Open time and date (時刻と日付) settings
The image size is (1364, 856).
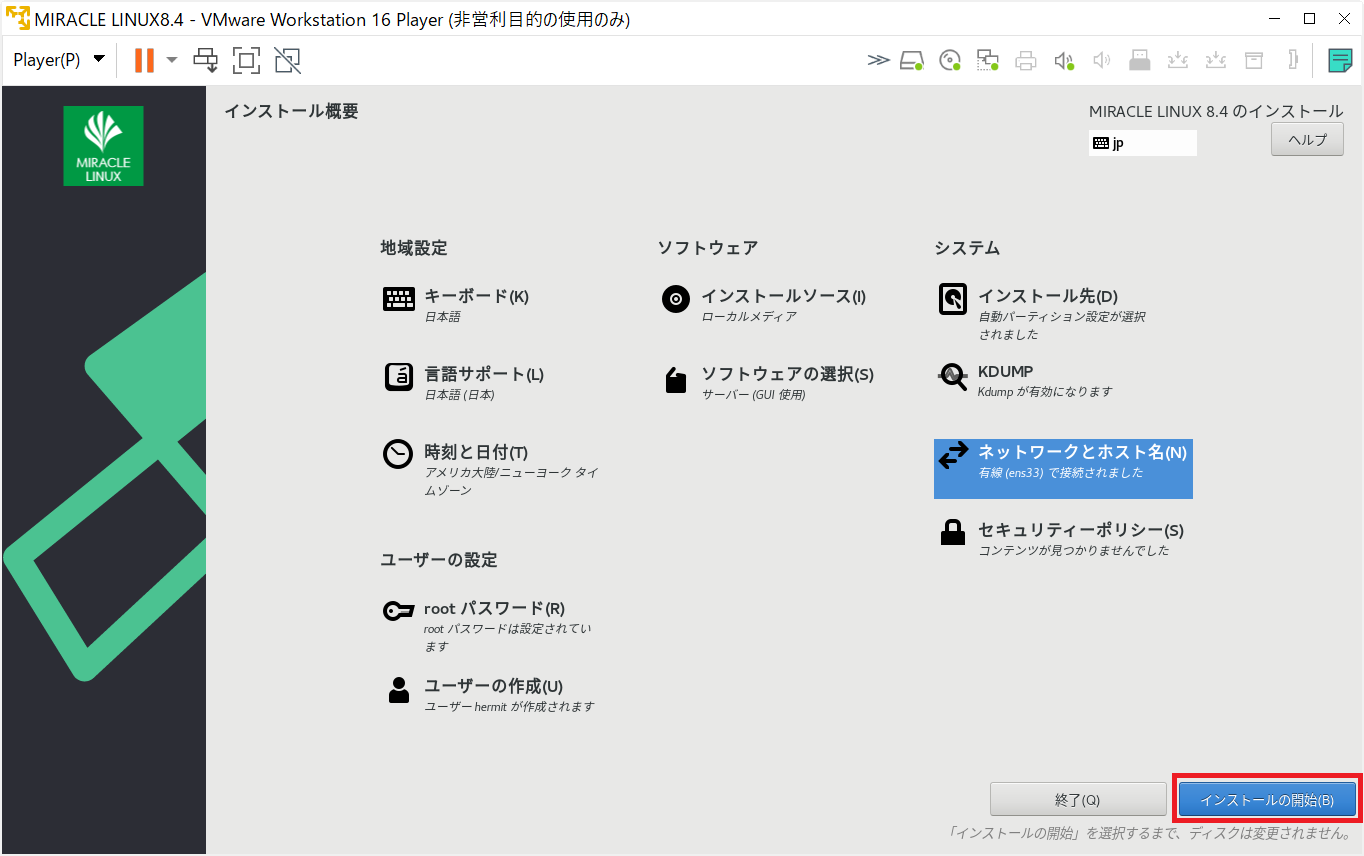click(x=492, y=470)
